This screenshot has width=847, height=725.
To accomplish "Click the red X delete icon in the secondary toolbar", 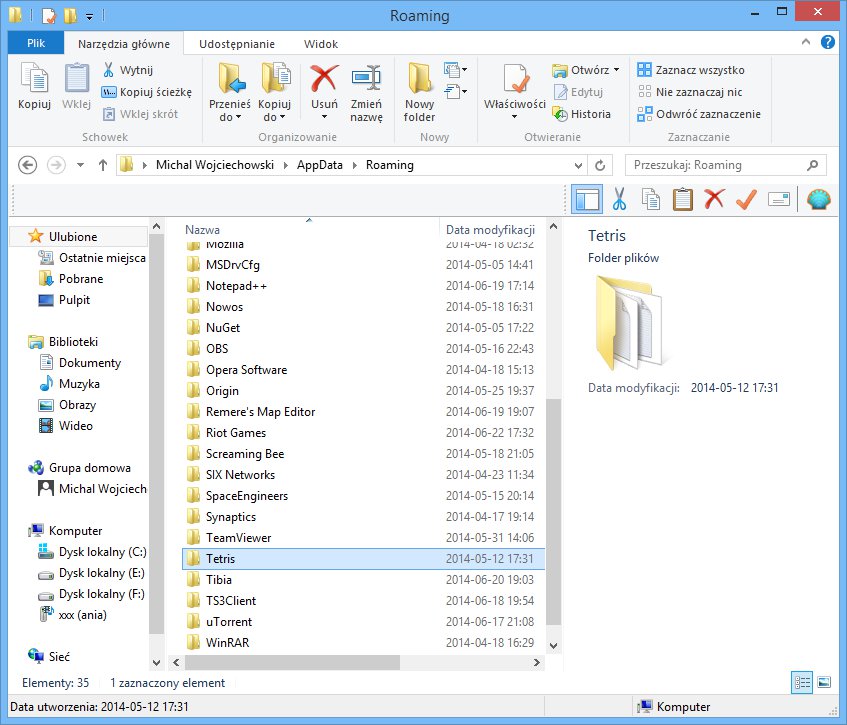I will tap(714, 199).
